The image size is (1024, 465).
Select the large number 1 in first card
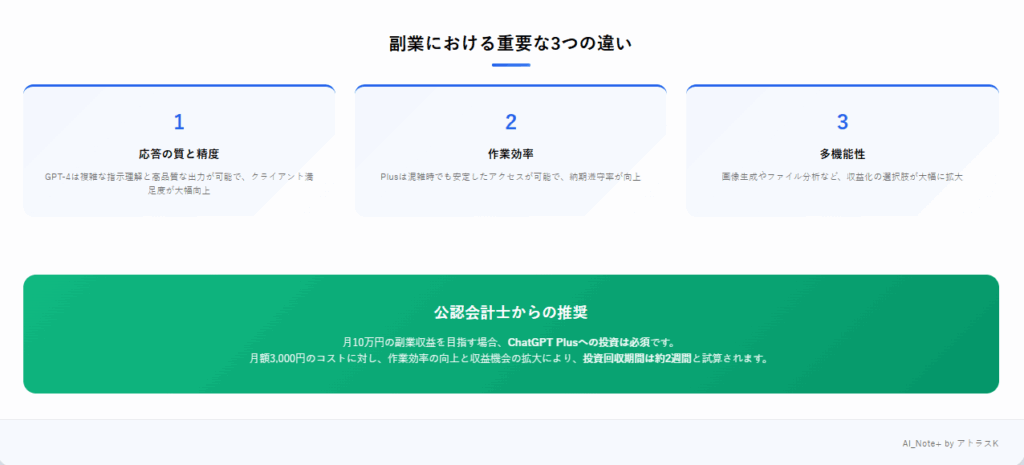179,122
